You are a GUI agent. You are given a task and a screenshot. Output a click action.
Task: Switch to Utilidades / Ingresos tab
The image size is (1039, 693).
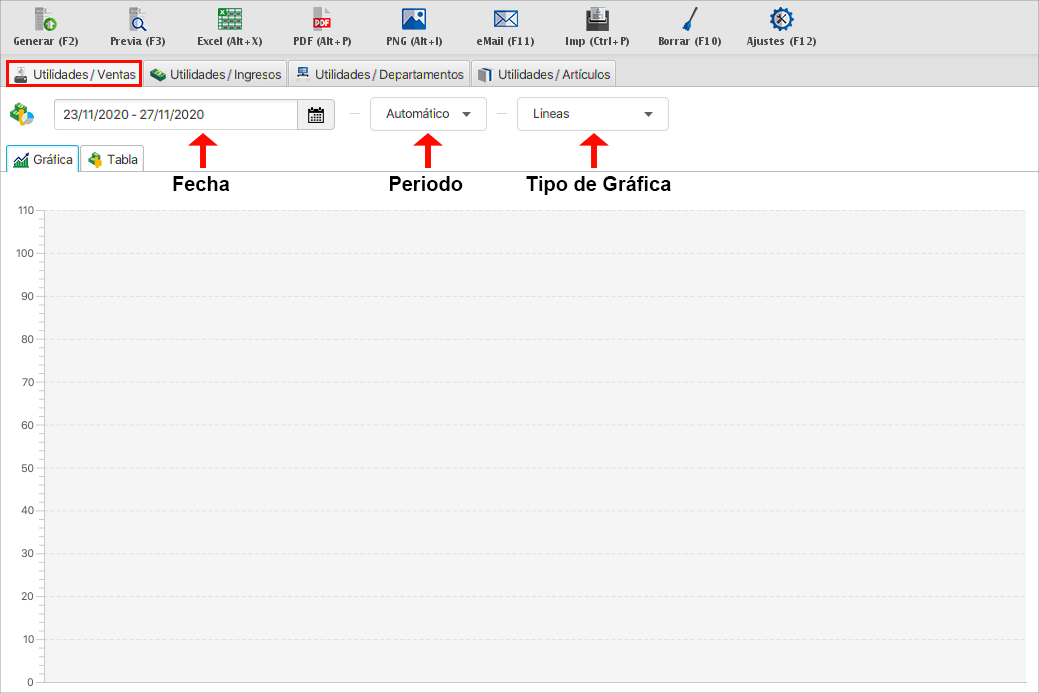[215, 74]
